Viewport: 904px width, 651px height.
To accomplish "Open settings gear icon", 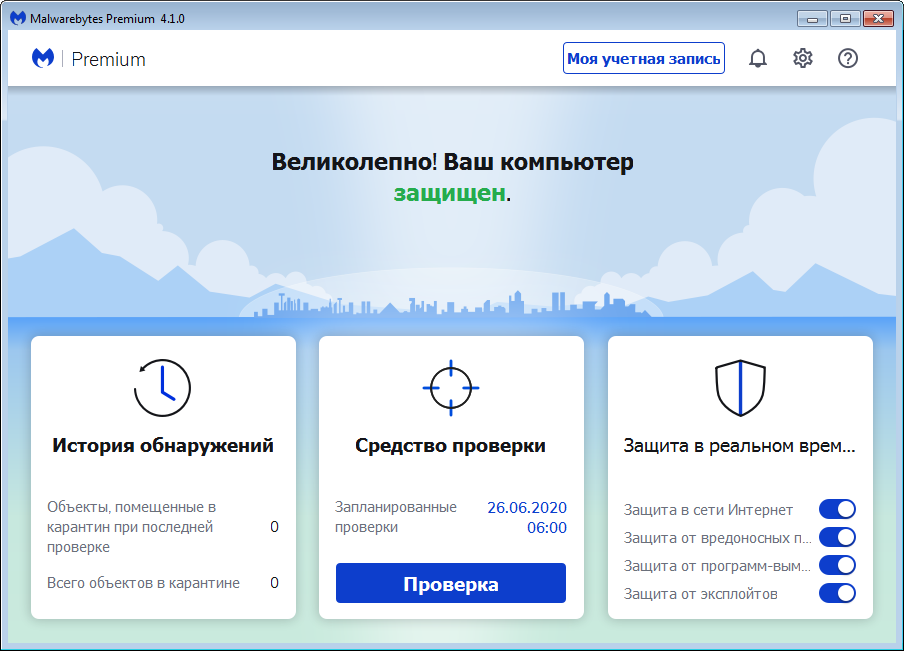I will click(x=803, y=59).
